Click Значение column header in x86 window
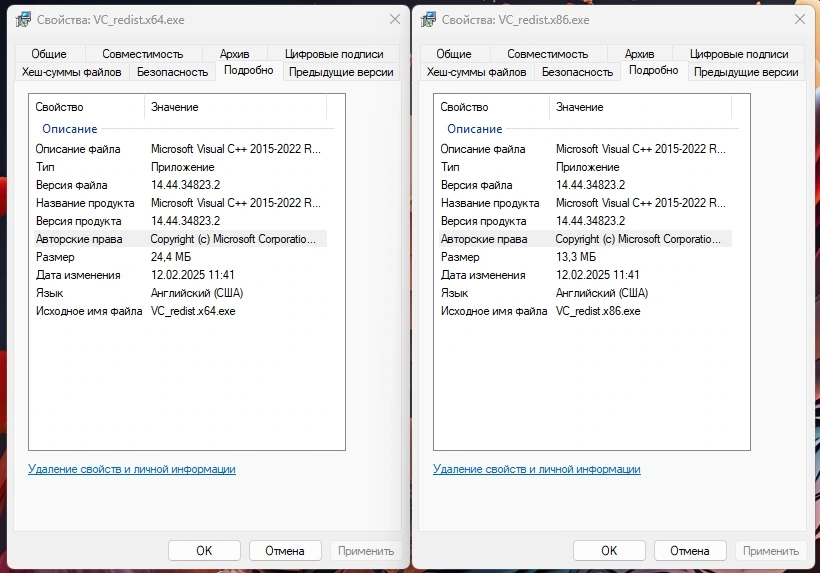Screen dimensions: 820x573 click(x=640, y=107)
